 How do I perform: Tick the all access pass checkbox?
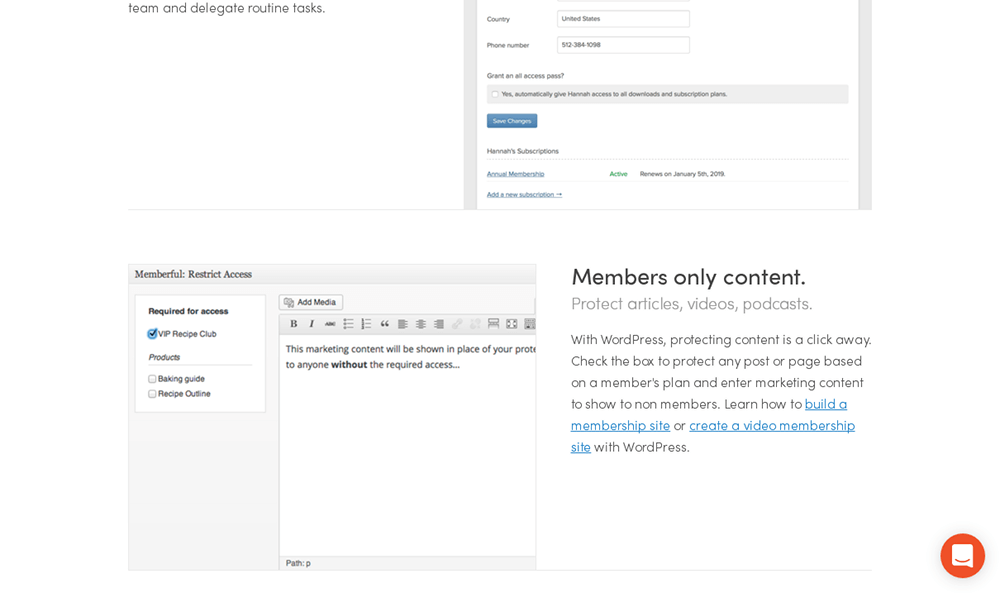pyautogui.click(x=494, y=94)
